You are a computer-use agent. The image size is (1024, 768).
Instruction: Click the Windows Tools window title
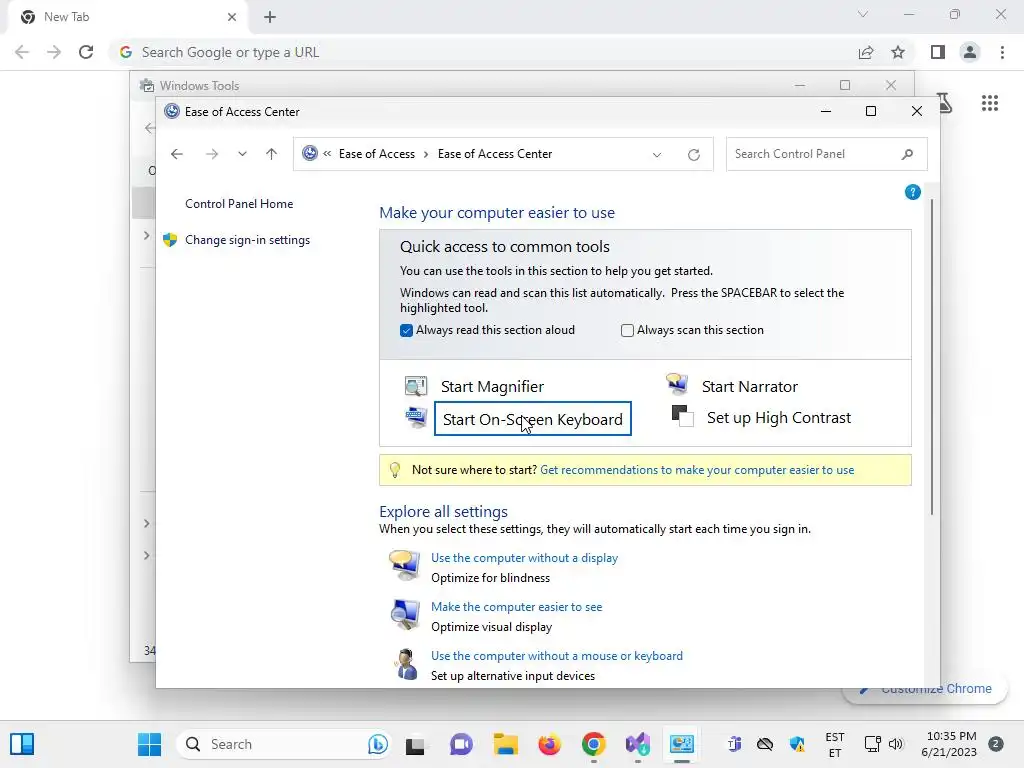[199, 86]
